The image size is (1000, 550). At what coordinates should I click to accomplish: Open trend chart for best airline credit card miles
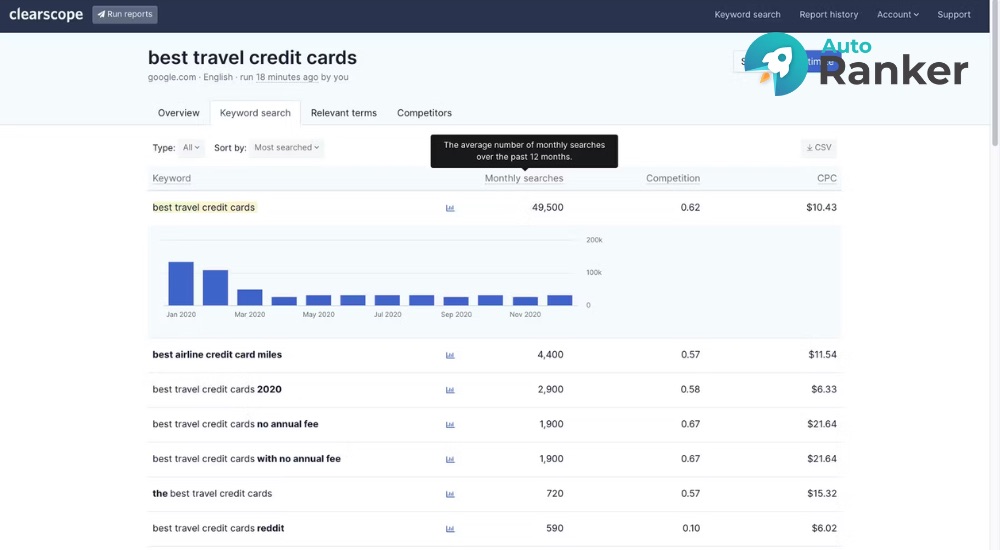450,355
